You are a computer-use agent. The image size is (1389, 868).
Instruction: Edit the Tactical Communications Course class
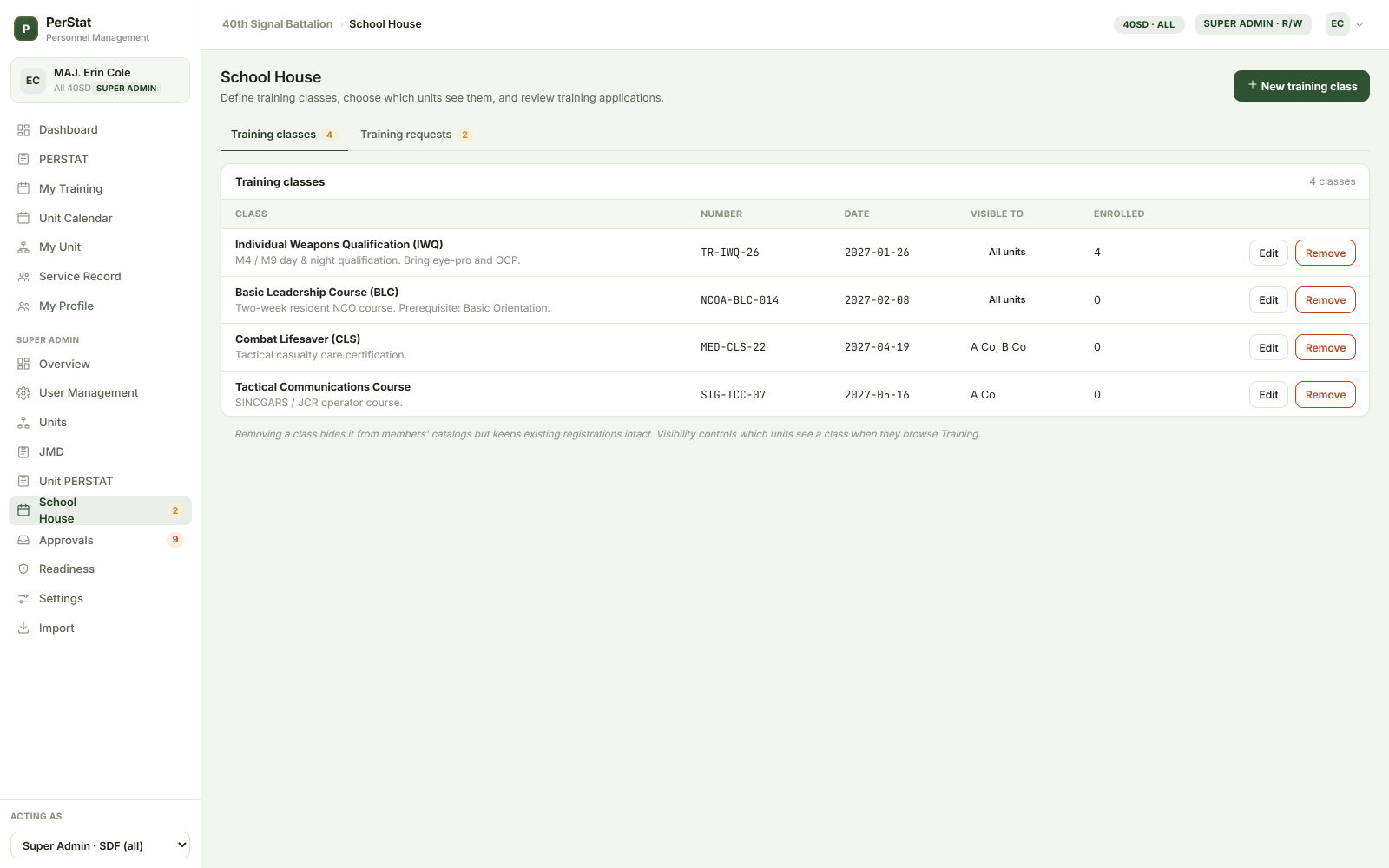1268,395
